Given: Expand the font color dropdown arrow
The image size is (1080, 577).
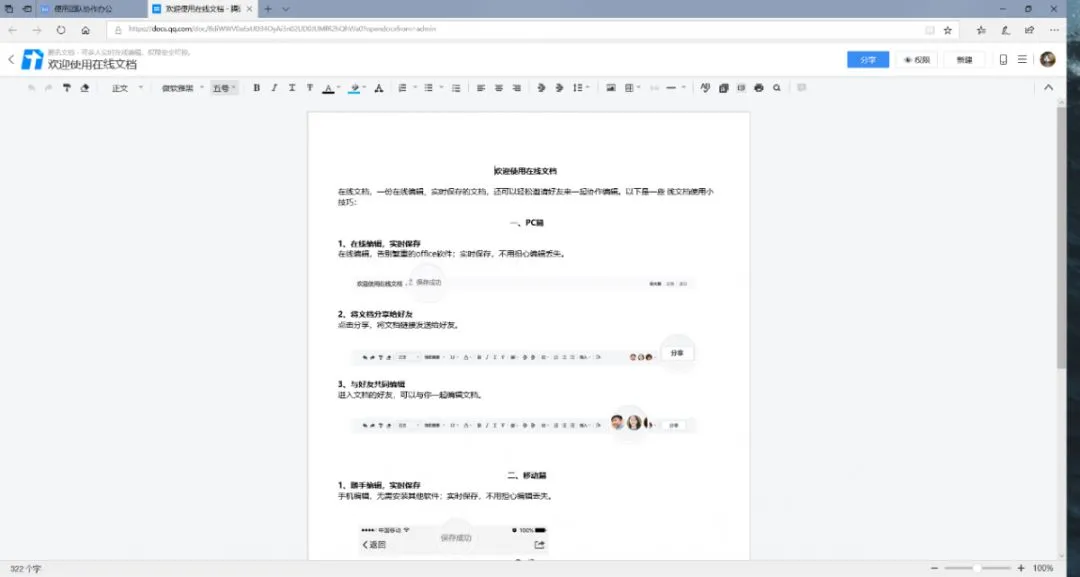Looking at the screenshot, I should pyautogui.click(x=339, y=88).
